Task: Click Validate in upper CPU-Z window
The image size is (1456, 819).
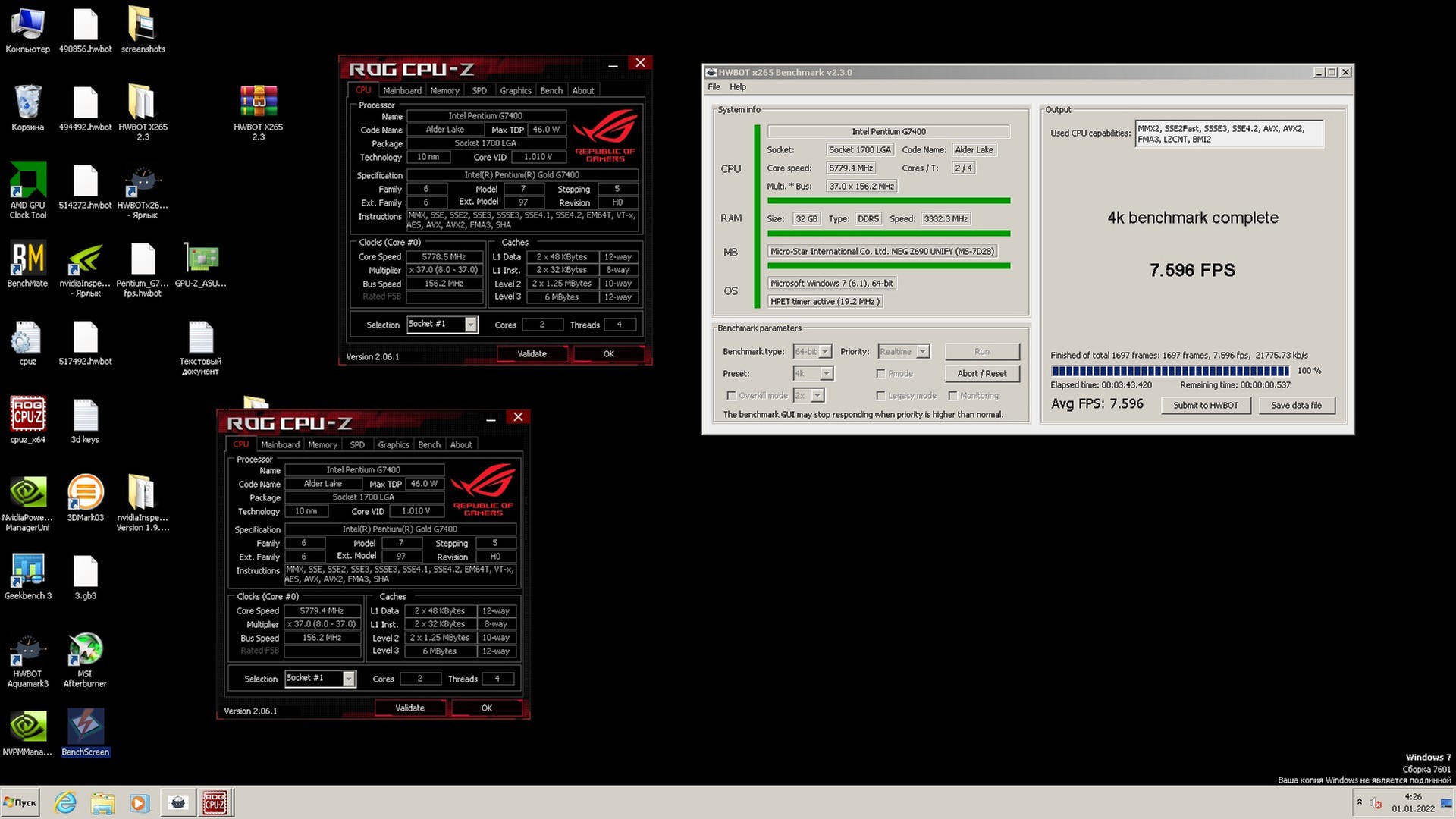Action: (532, 353)
